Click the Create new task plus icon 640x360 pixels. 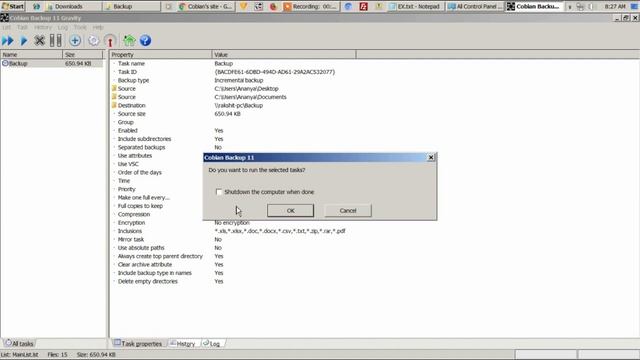coord(75,40)
